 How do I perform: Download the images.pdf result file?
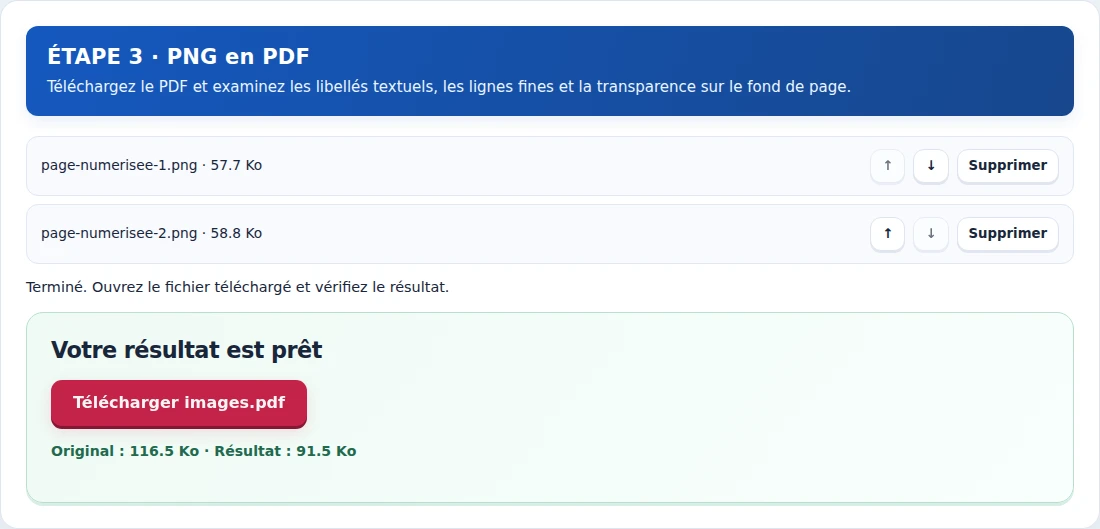pyautogui.click(x=179, y=403)
